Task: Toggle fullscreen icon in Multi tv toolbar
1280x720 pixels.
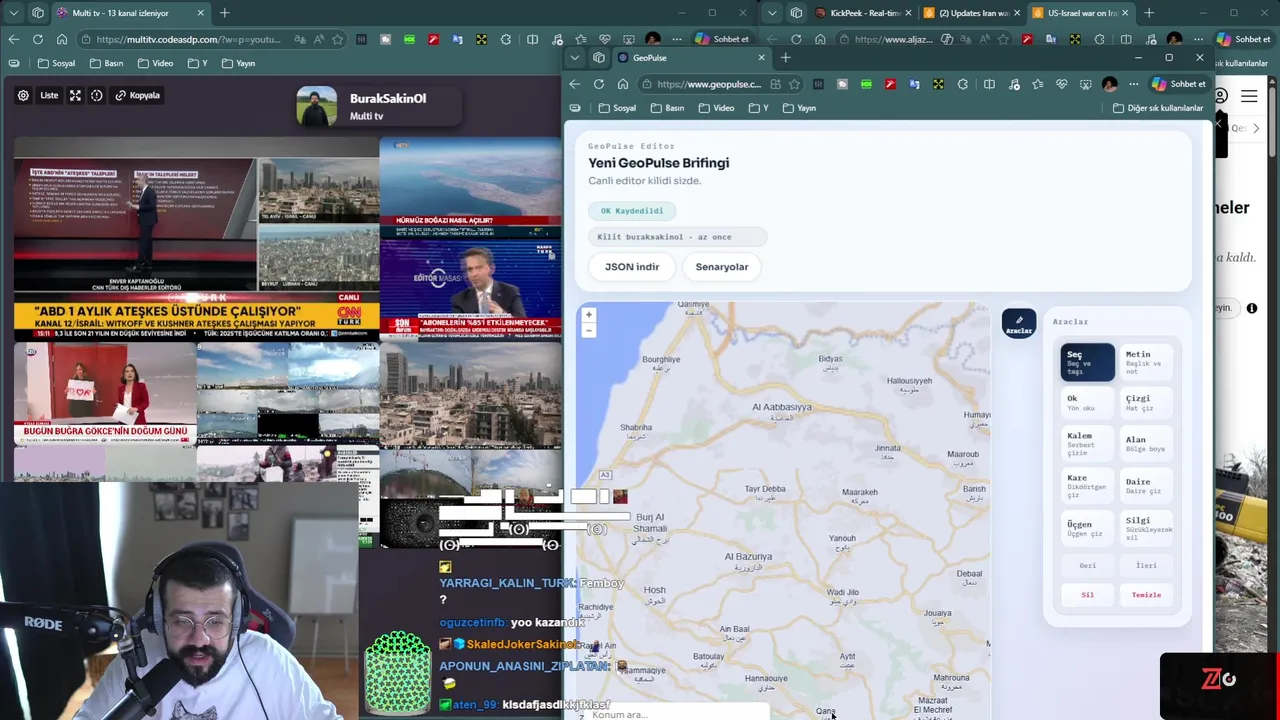Action: (75, 95)
